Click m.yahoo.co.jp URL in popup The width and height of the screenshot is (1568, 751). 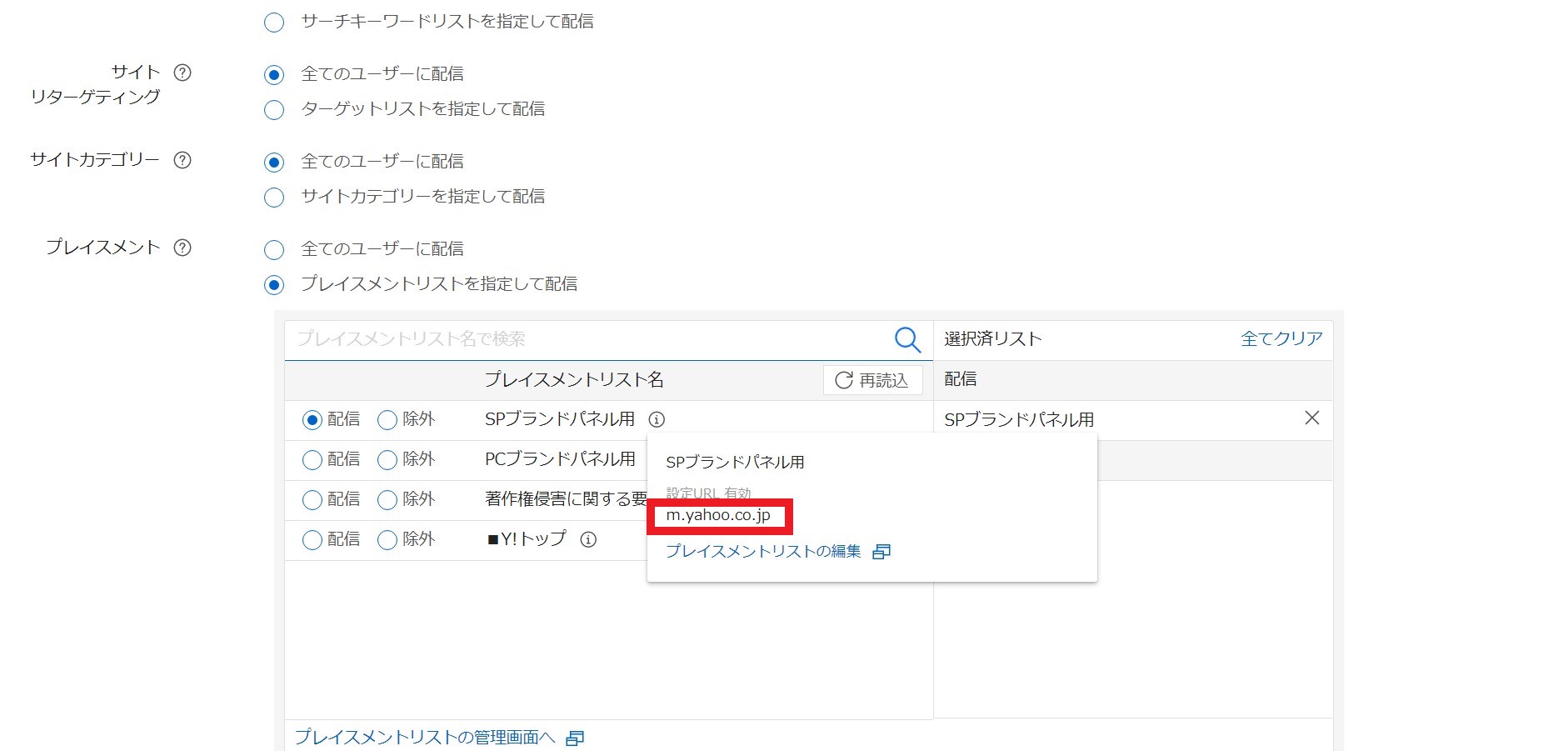coord(718,515)
